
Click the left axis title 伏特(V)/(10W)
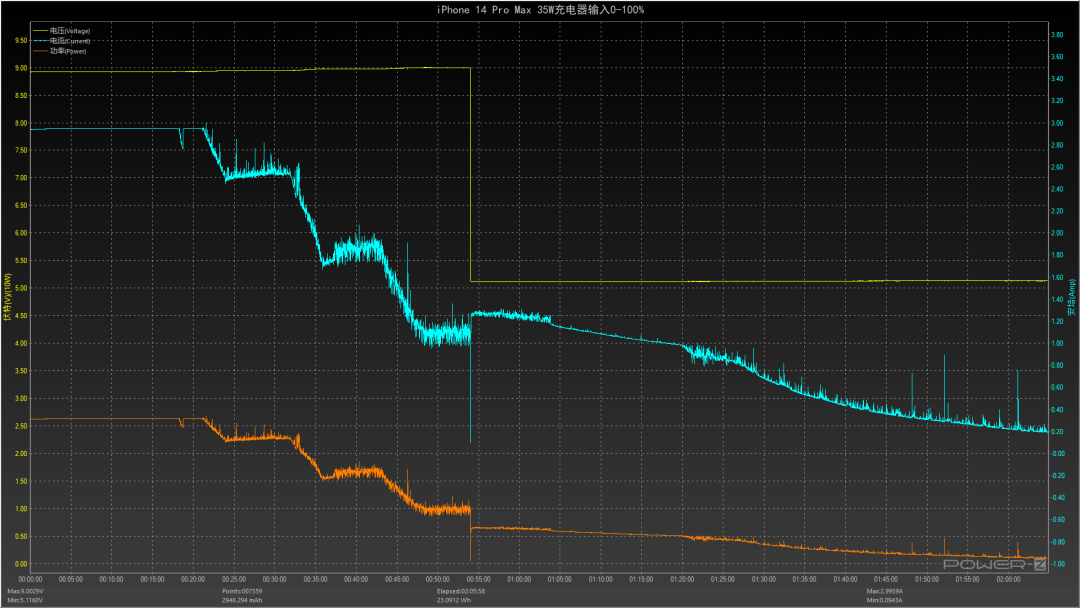pos(8,297)
